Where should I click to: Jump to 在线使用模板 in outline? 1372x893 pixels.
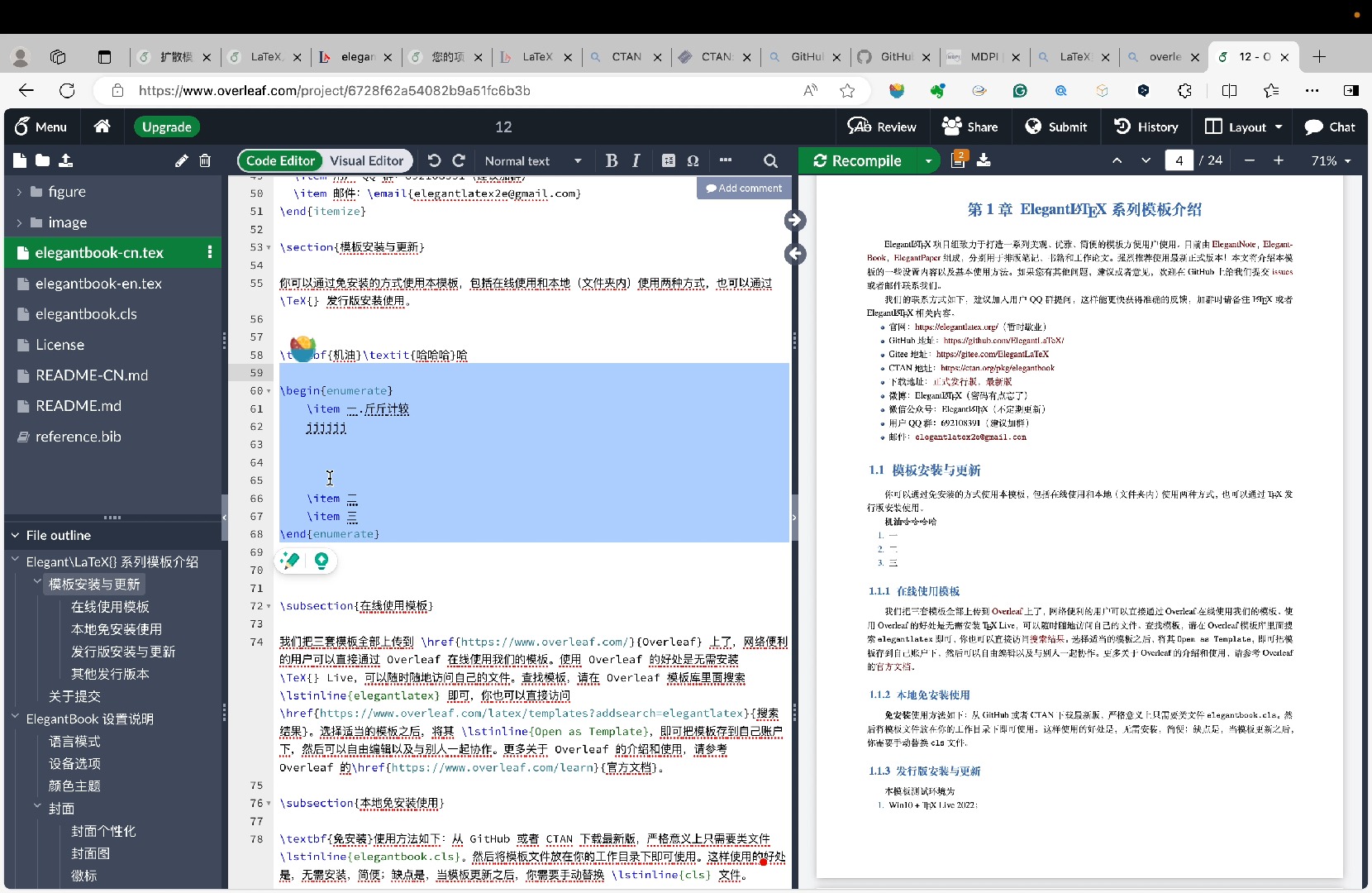110,607
